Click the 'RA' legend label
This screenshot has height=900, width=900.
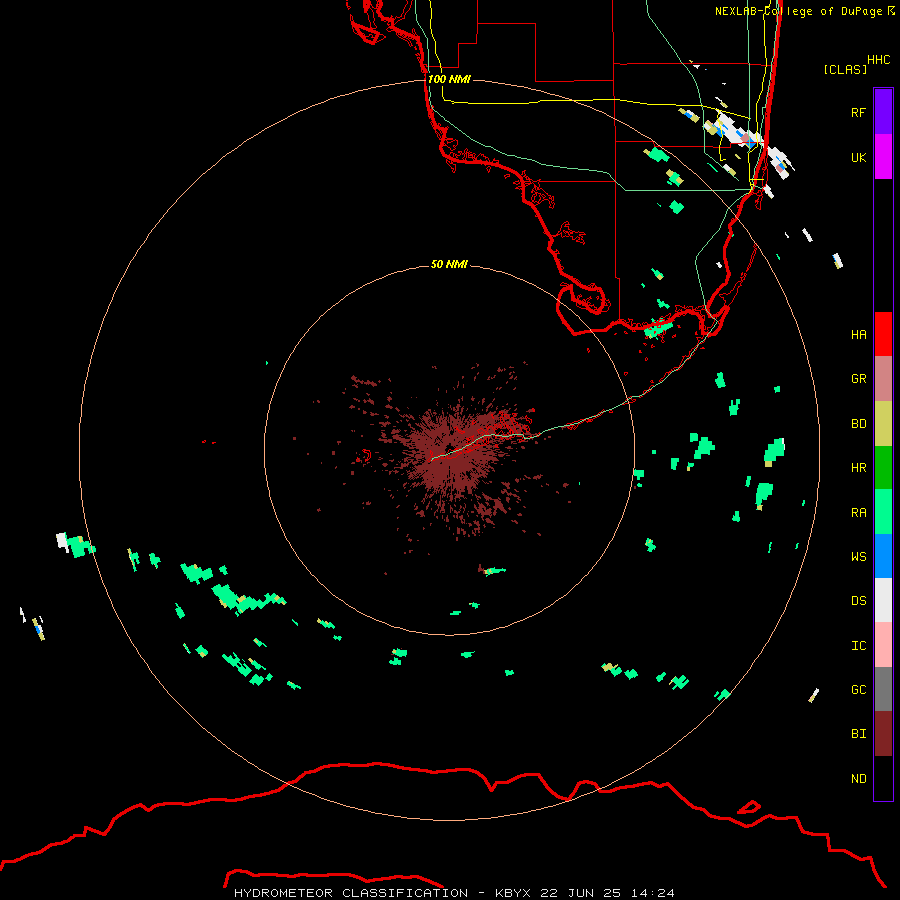(858, 513)
